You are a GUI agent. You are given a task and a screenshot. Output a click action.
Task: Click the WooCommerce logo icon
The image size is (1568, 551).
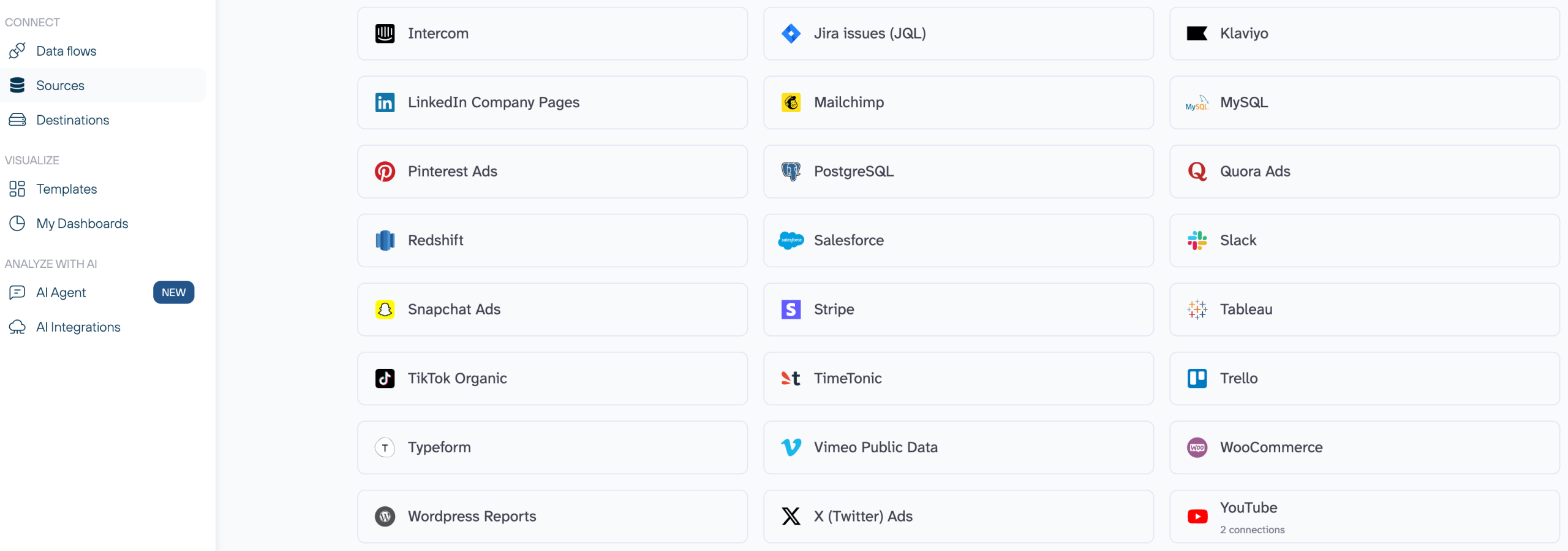1197,447
